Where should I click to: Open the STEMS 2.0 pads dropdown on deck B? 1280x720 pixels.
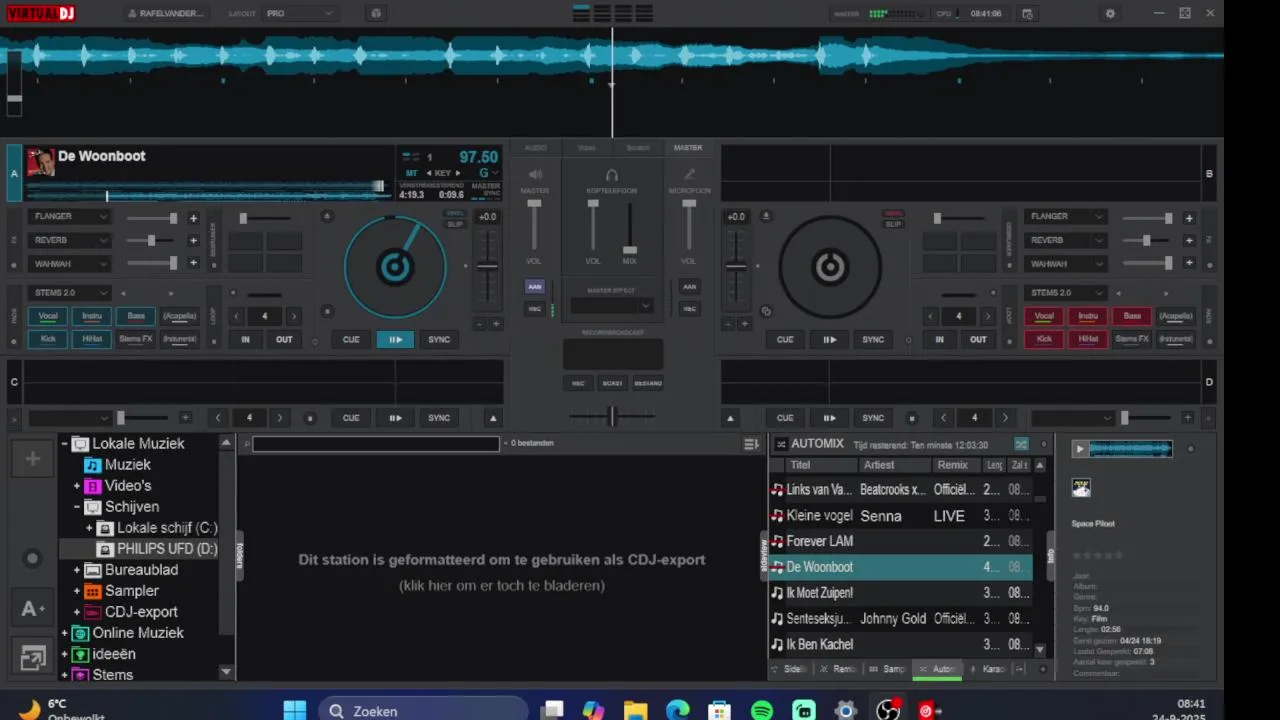point(1065,293)
